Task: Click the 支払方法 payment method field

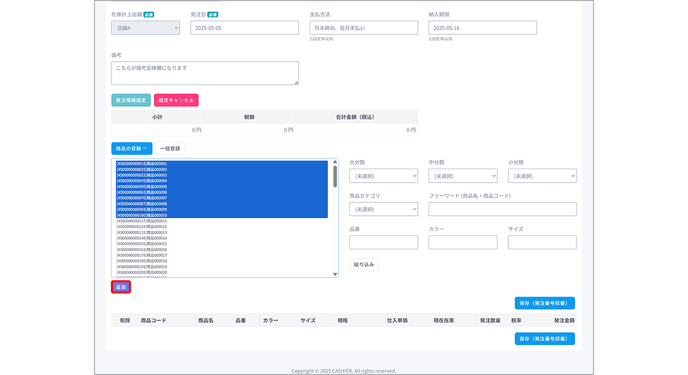Action: (363, 28)
